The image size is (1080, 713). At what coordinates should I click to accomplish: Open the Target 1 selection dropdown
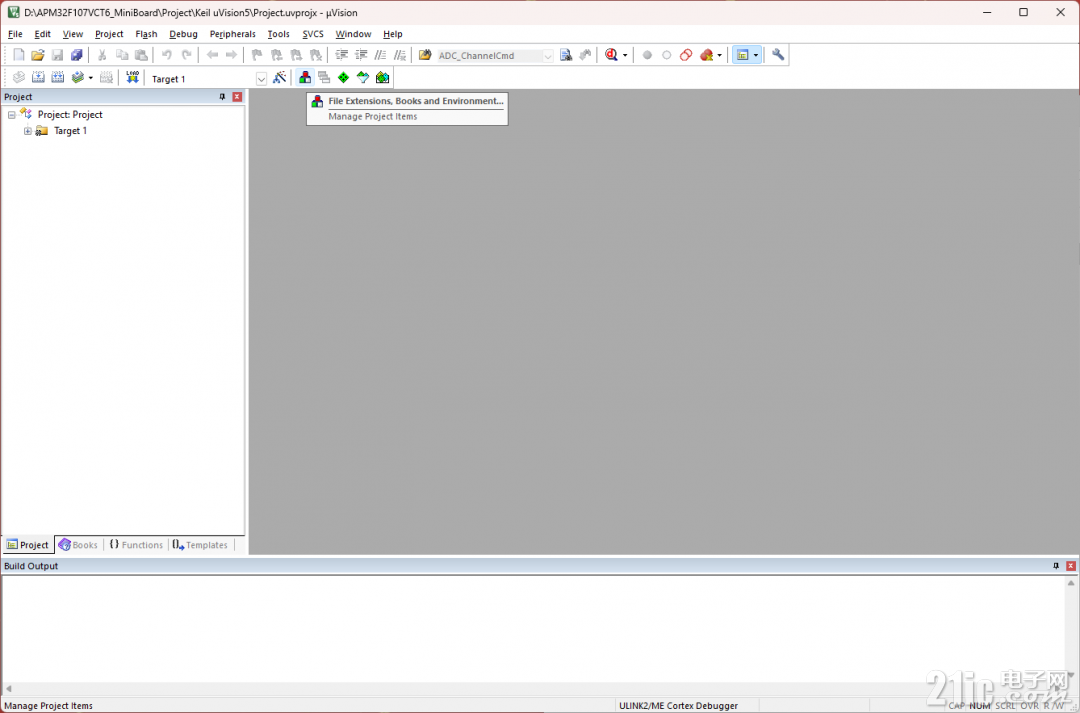click(261, 79)
